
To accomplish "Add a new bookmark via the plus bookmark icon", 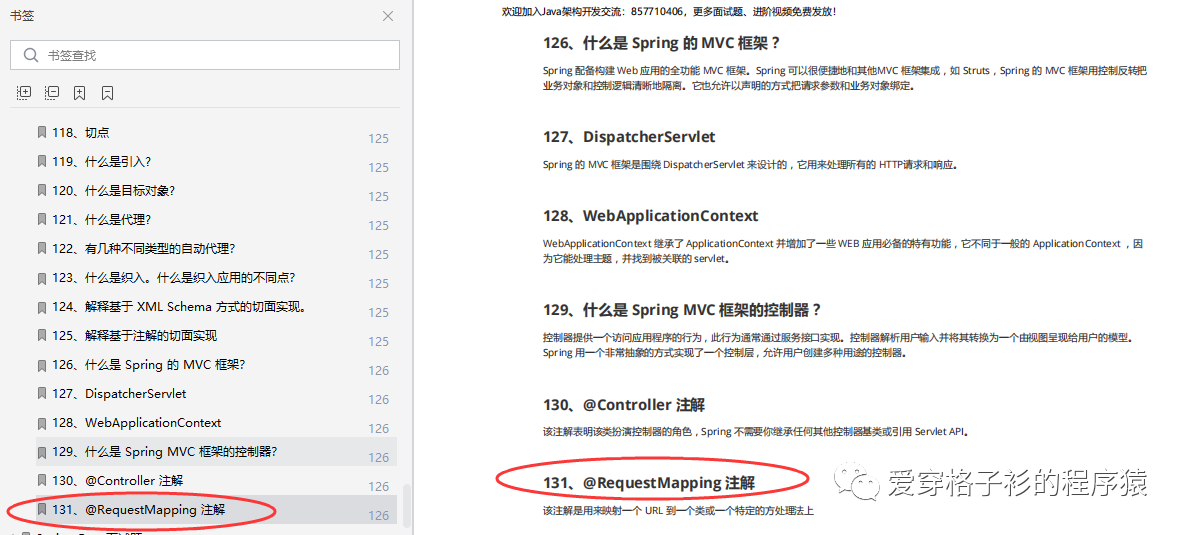I will pos(79,93).
